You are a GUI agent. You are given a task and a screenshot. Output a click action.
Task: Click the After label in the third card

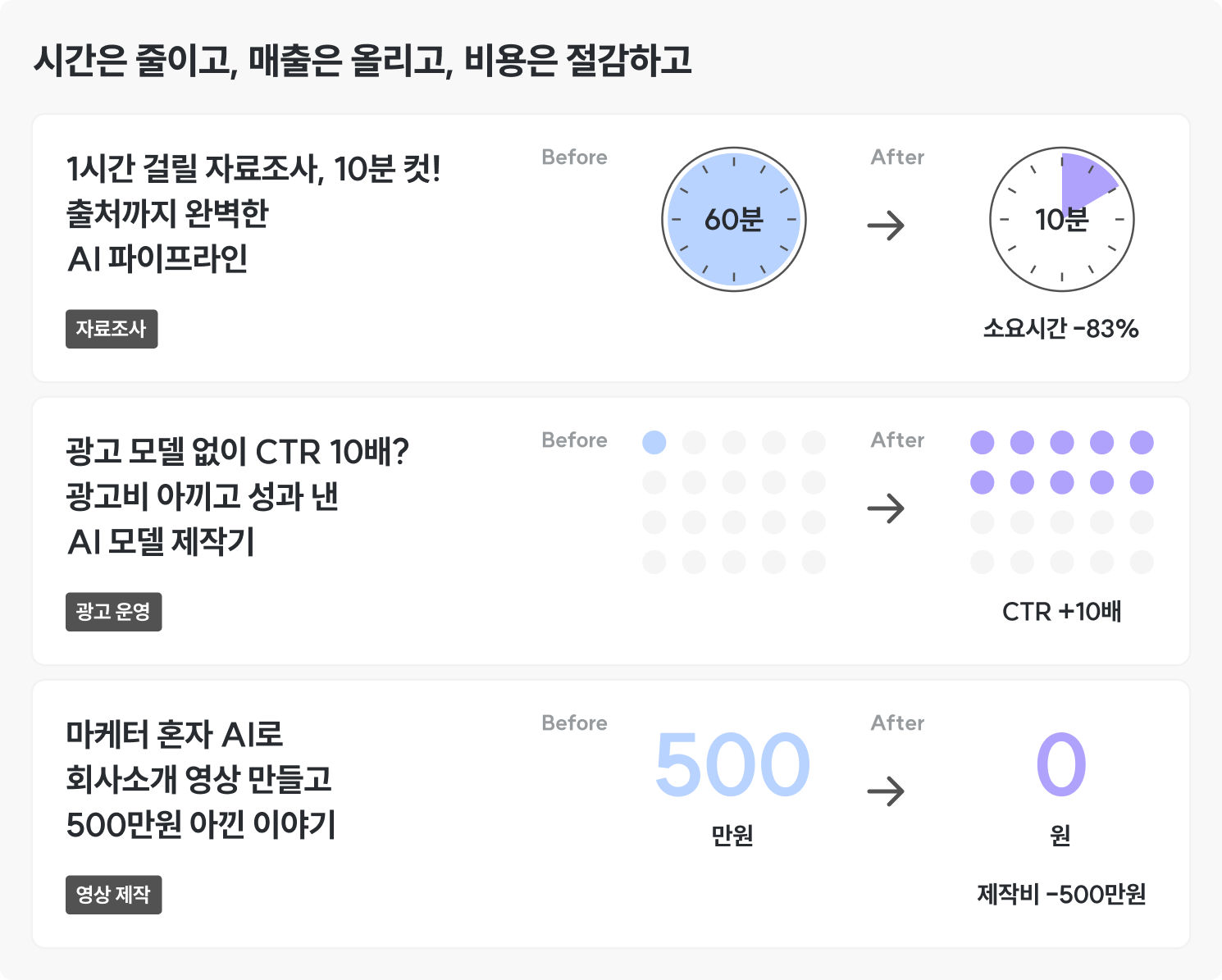point(897,722)
